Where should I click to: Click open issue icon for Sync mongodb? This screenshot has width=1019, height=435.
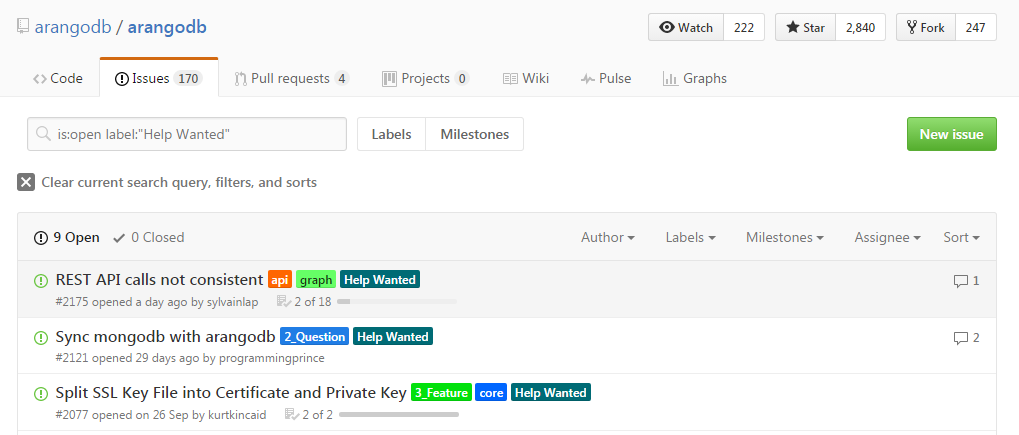tap(40, 337)
